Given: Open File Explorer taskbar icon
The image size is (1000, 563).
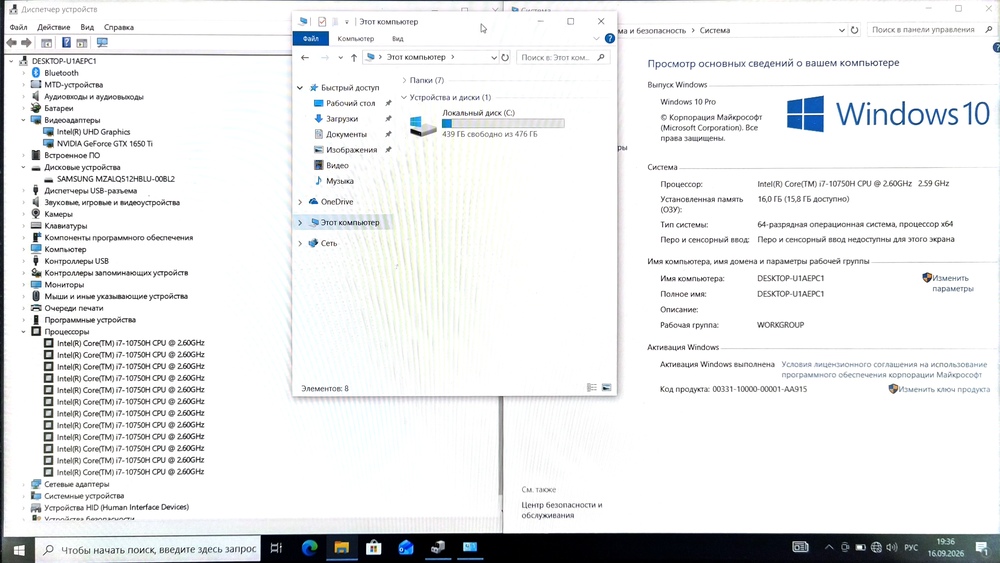Looking at the screenshot, I should 341,548.
